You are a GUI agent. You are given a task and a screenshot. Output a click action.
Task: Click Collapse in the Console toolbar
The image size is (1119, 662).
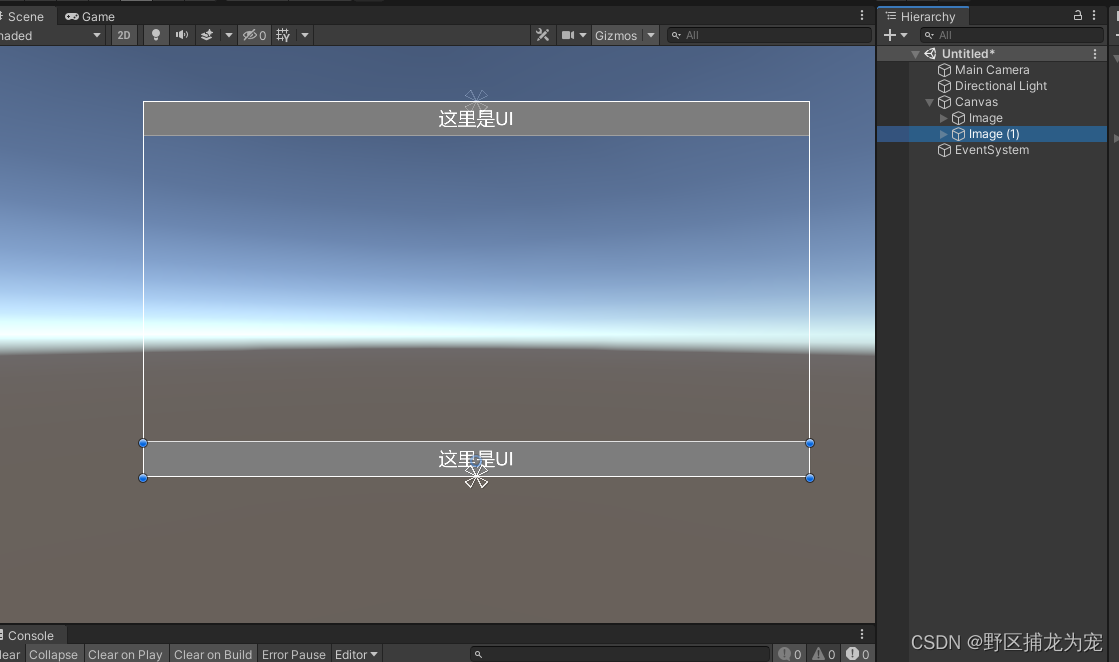coord(53,654)
